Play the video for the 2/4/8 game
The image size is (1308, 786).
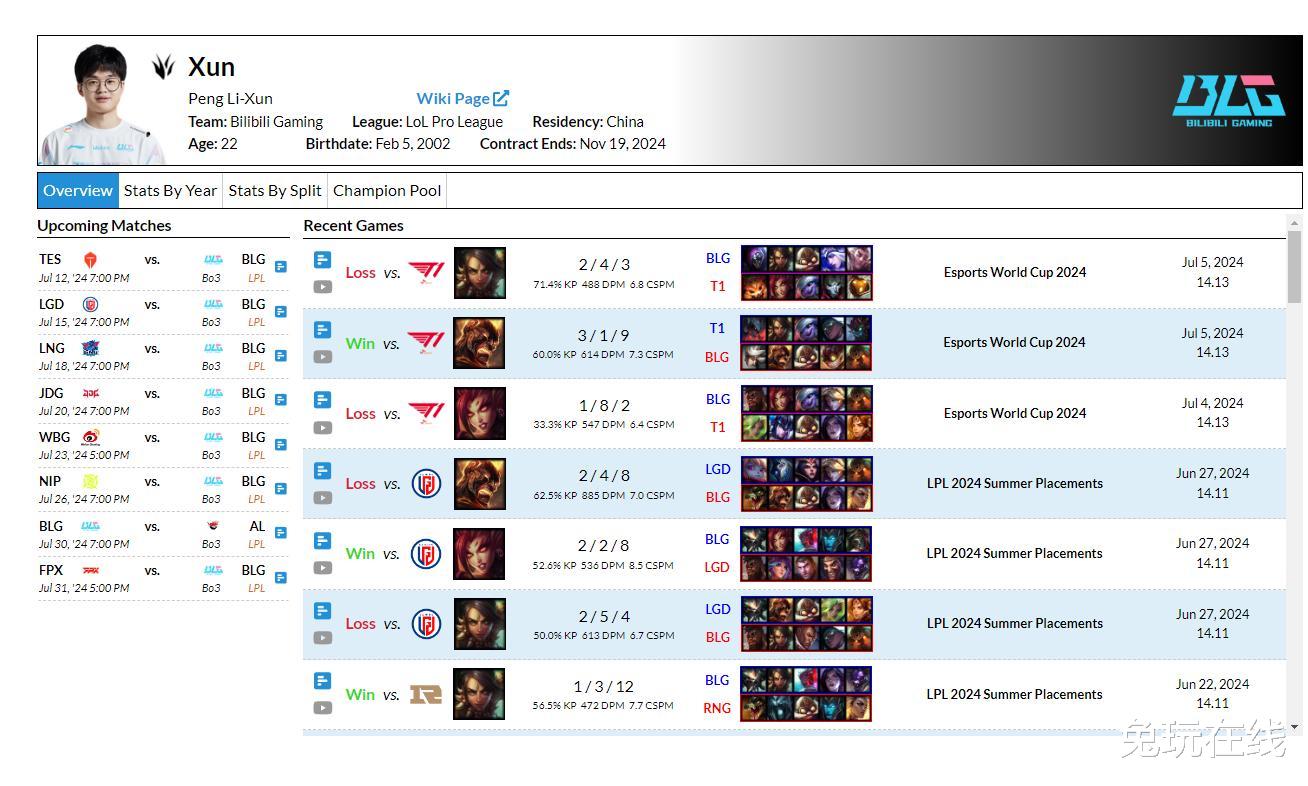click(322, 498)
